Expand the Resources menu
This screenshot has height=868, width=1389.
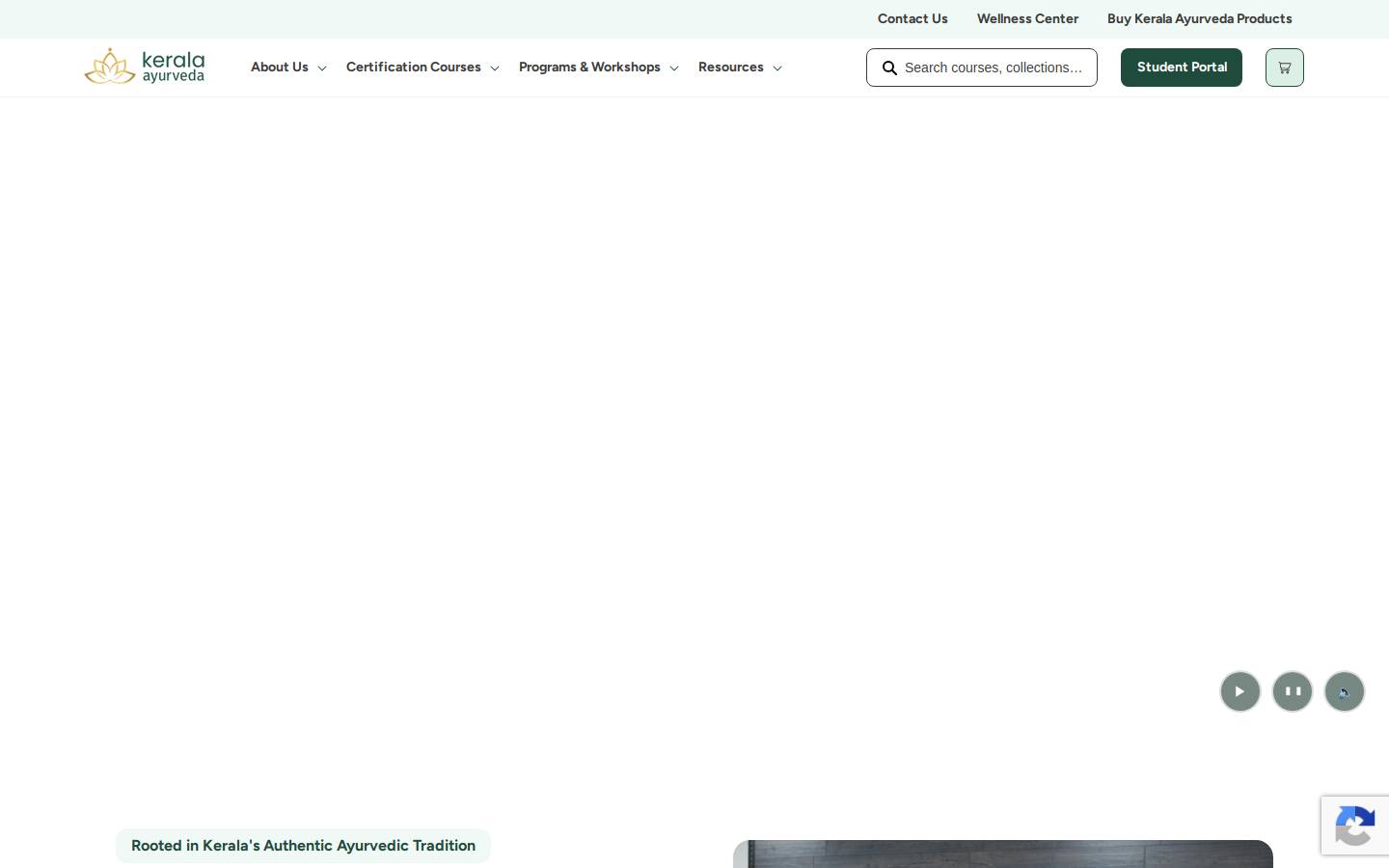(x=740, y=68)
